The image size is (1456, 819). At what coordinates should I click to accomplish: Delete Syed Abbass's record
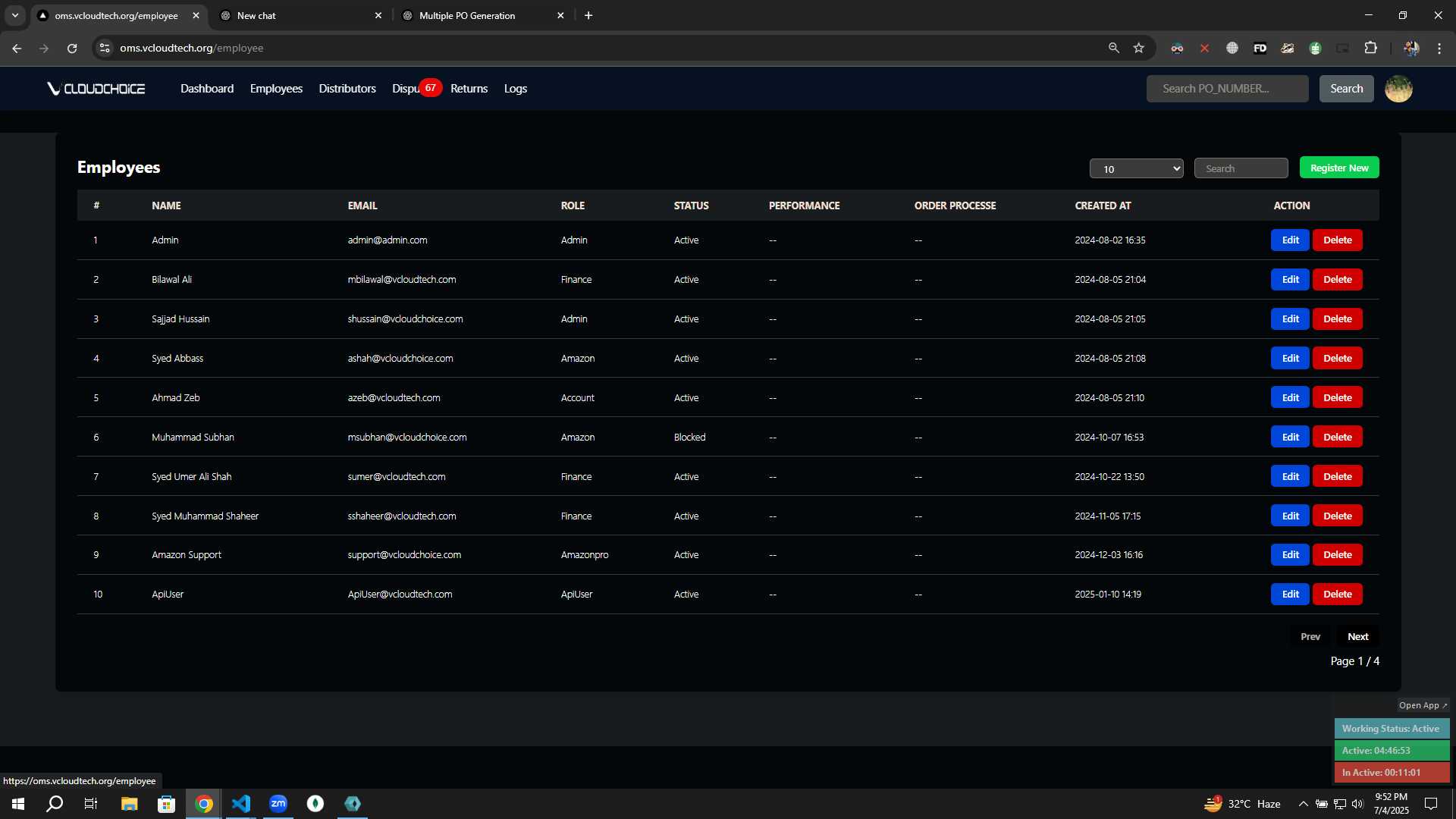pos(1337,359)
